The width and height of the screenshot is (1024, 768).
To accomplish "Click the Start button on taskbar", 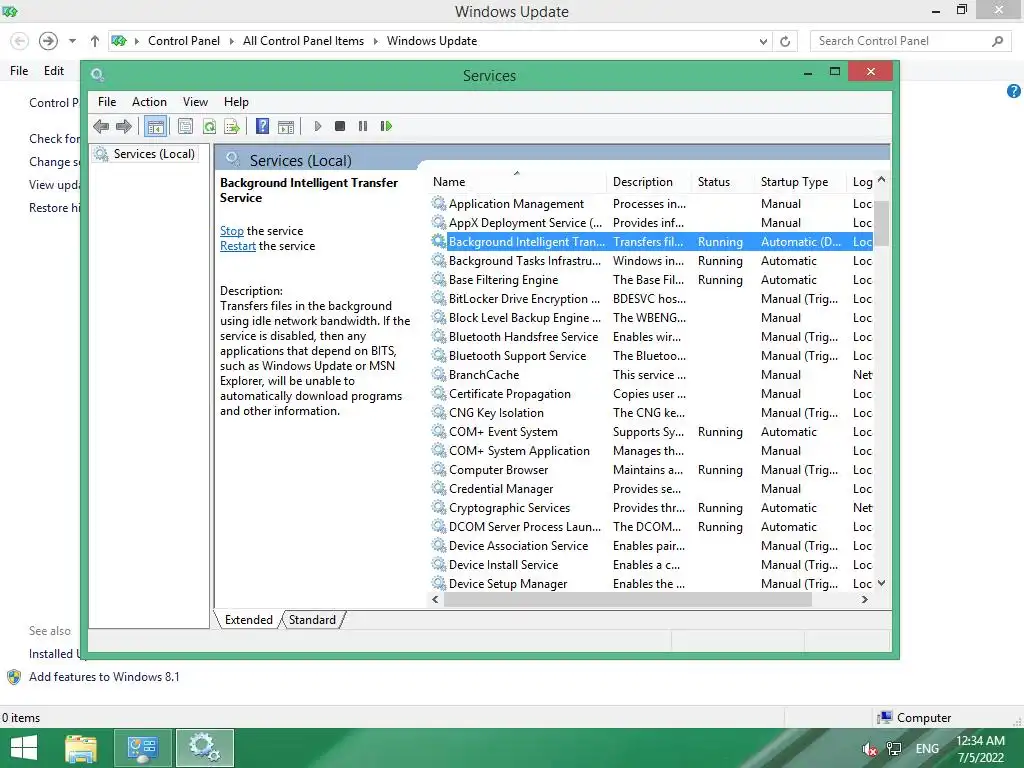I will click(24, 748).
